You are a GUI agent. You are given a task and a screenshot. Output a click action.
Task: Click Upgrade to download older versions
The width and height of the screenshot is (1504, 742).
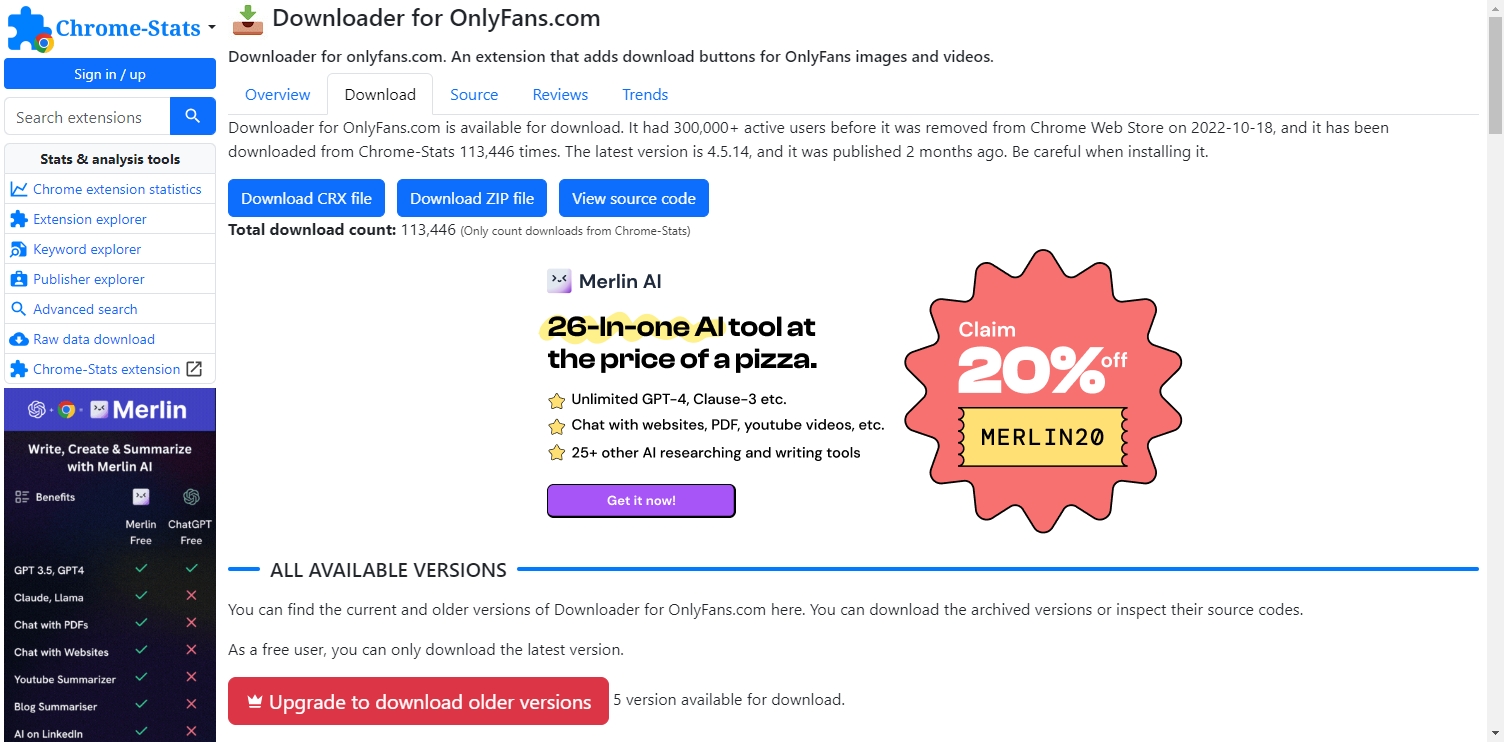click(x=418, y=701)
